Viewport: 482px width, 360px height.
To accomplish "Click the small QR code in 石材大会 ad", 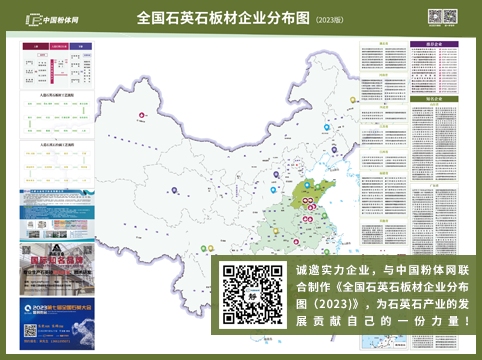I will click(x=30, y=331).
